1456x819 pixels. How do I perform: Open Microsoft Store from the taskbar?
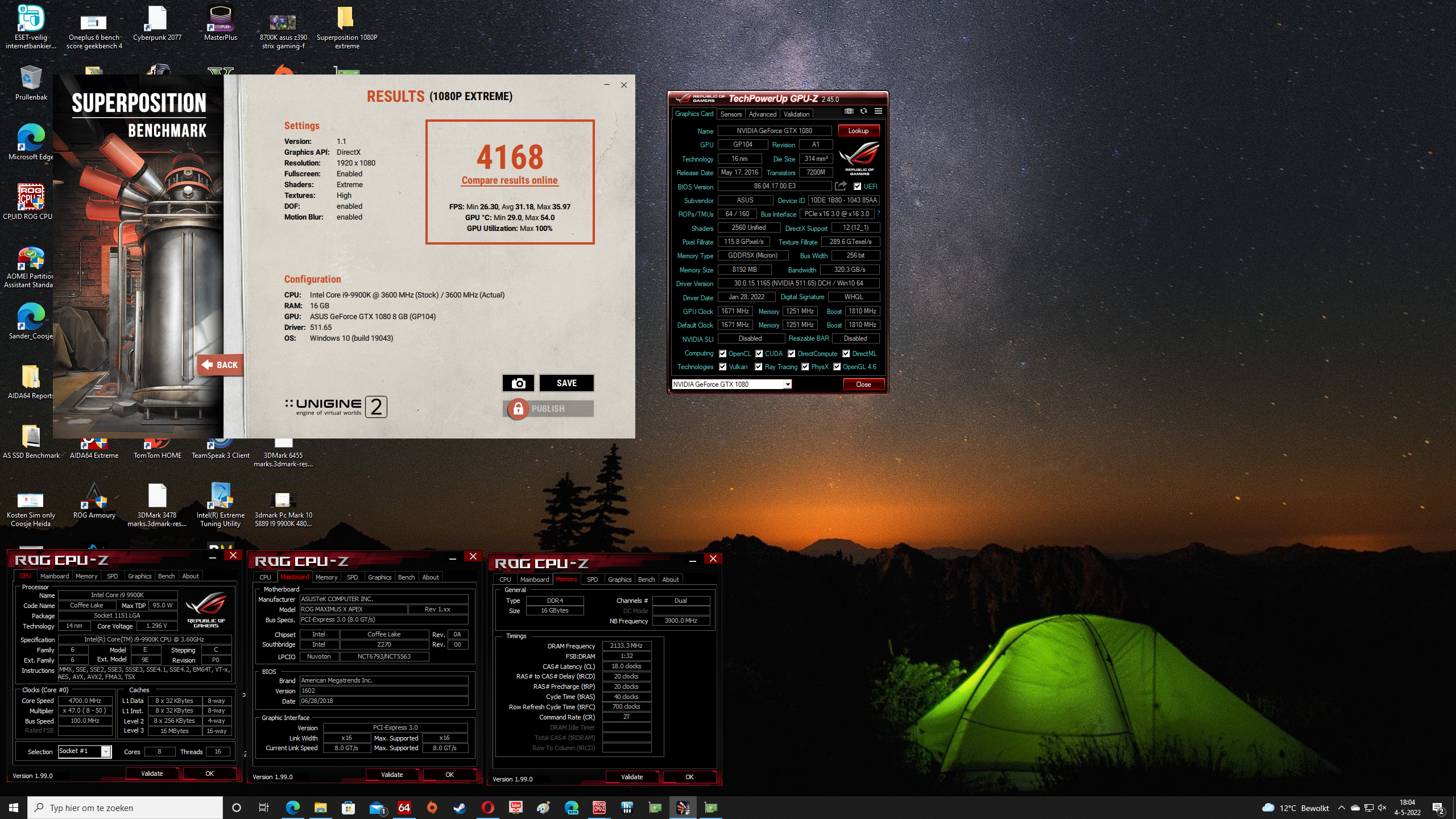pyautogui.click(x=348, y=808)
